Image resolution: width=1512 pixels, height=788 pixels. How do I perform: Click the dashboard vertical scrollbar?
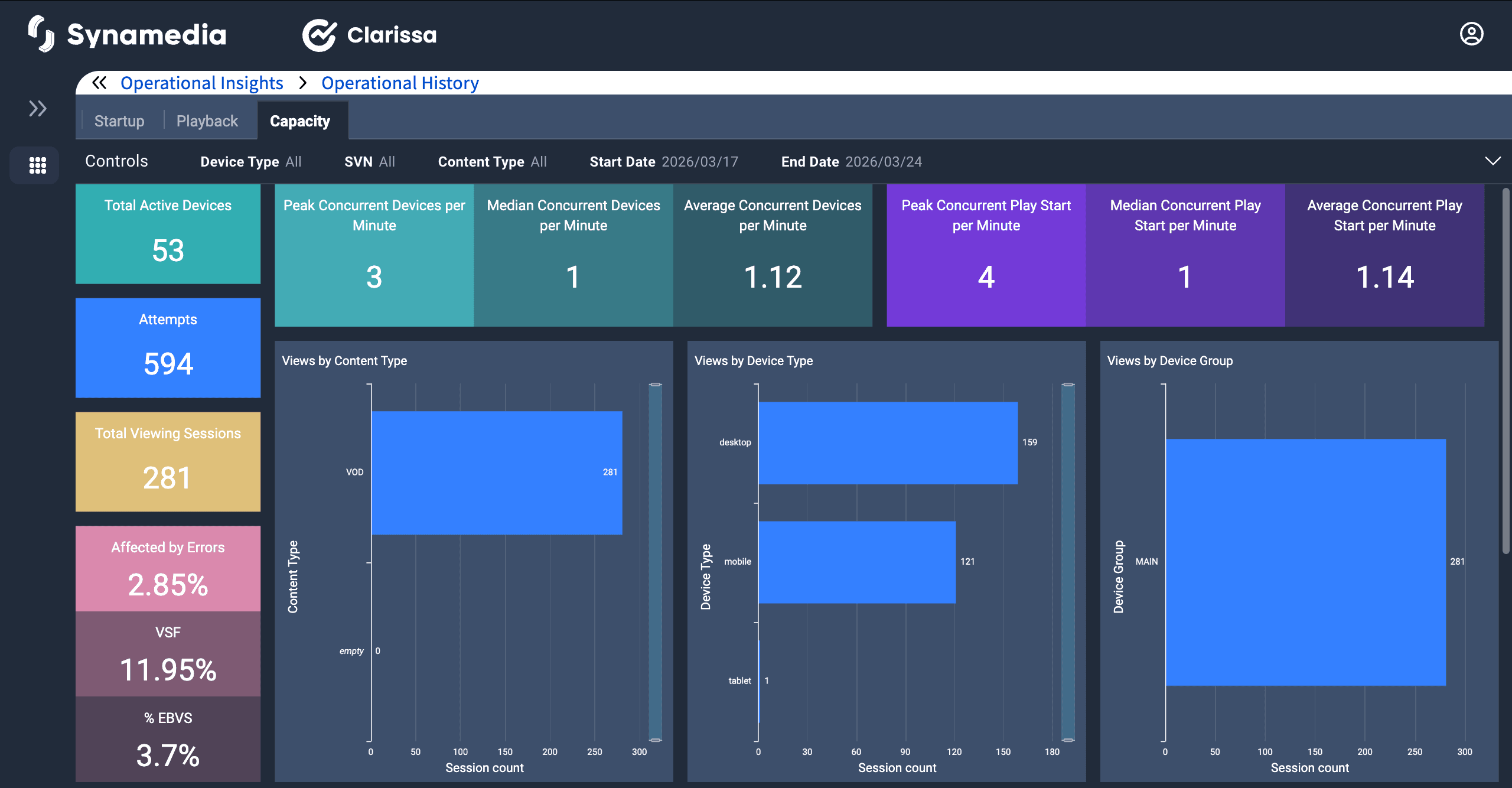click(1506, 370)
